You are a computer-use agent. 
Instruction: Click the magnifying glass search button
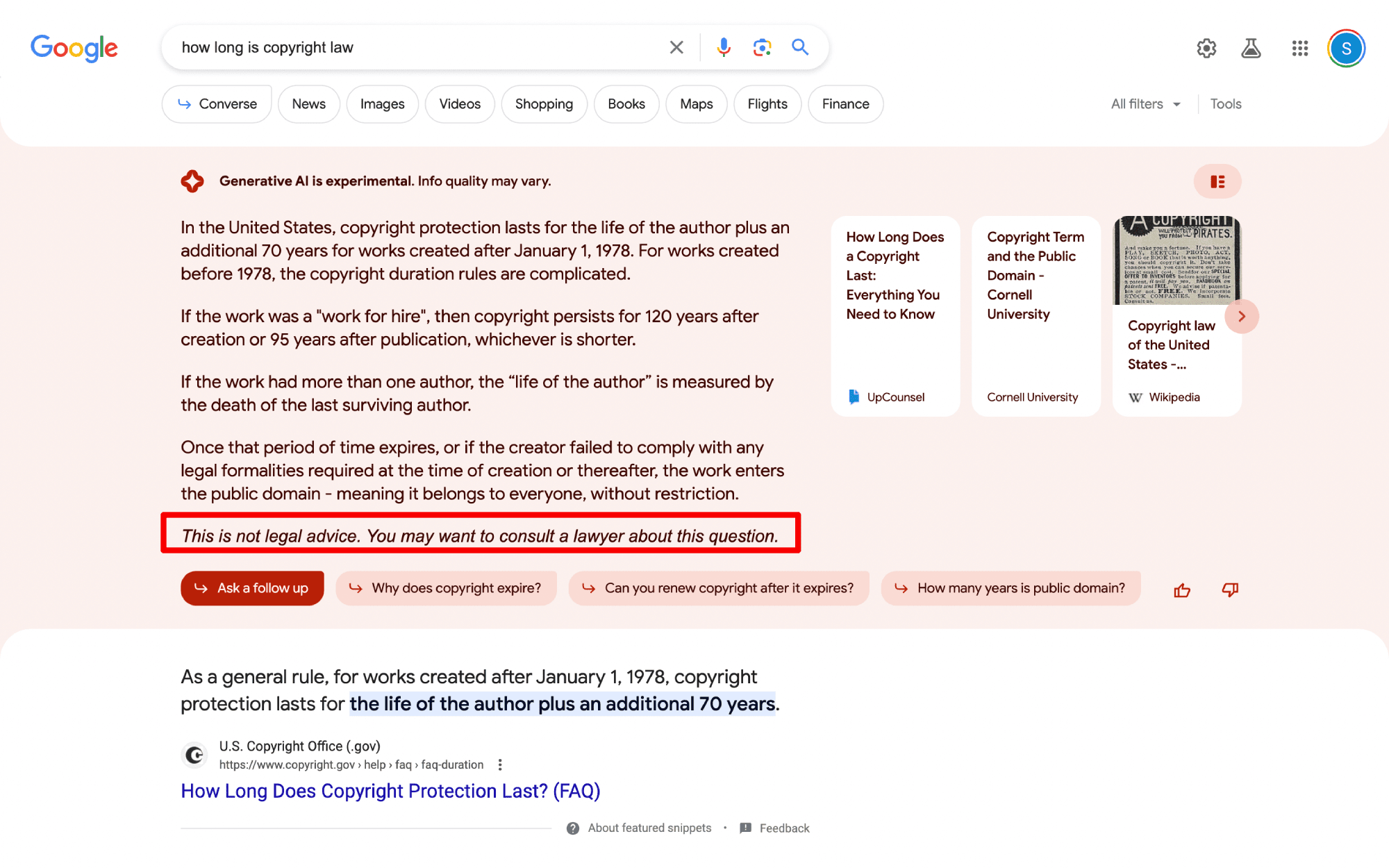[801, 47]
